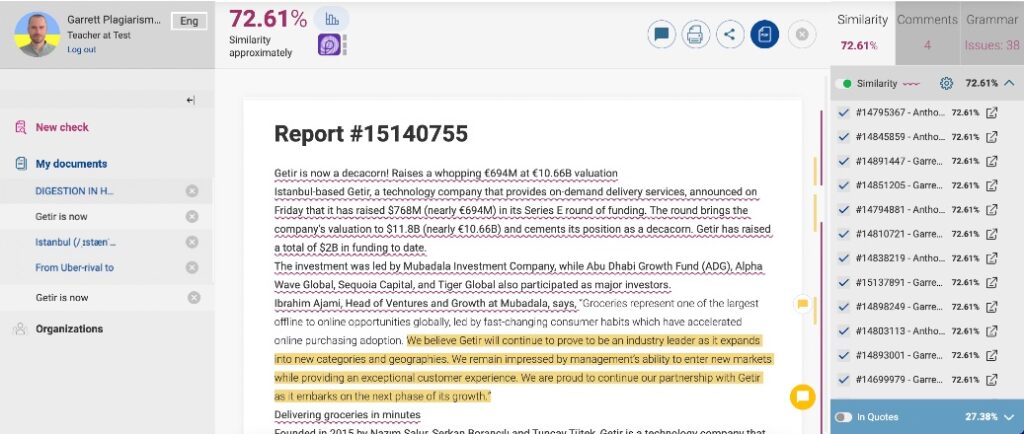Screen dimensions: 1024x434
Task: Click the Log out link
Action: 82,49
